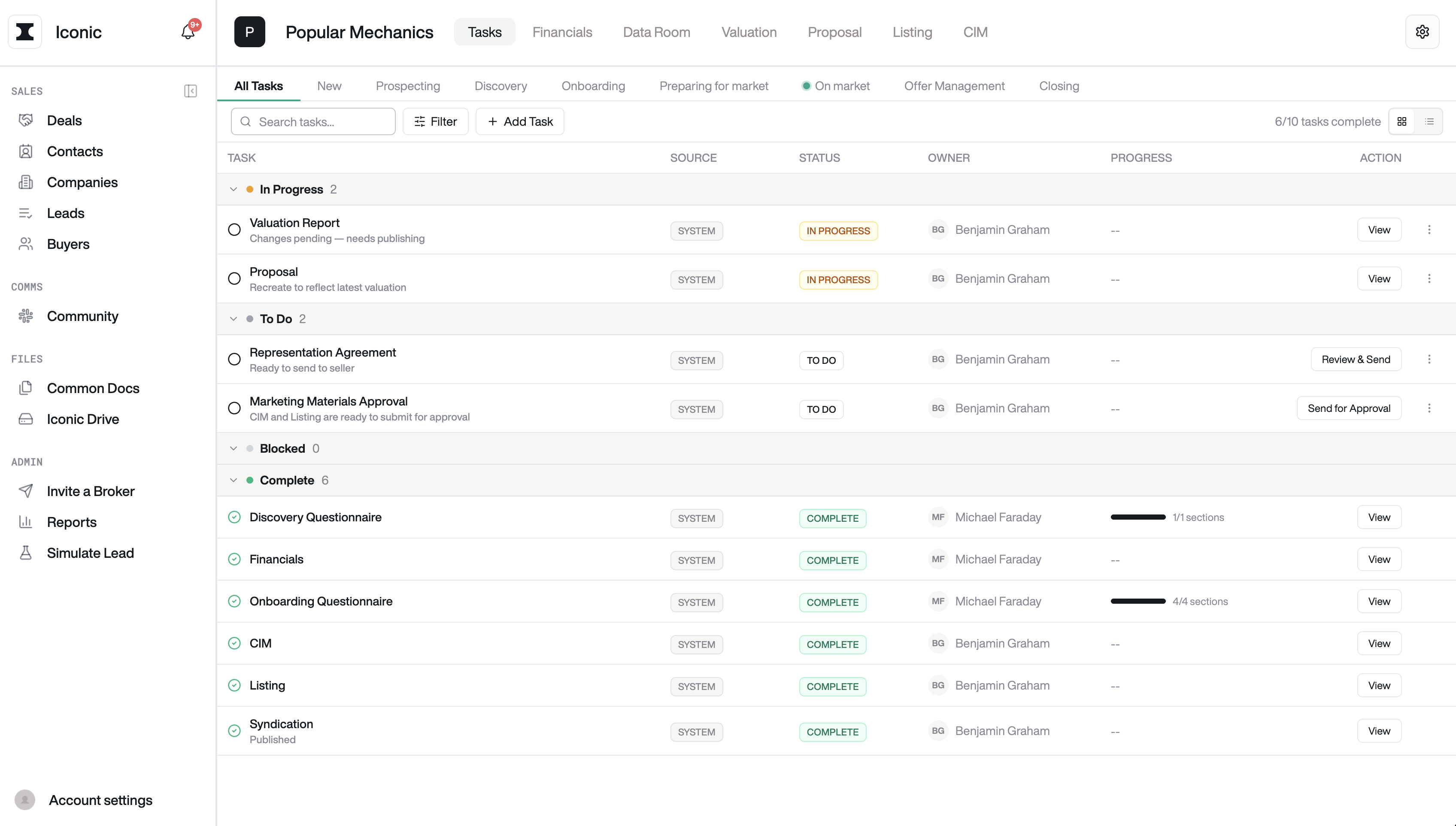Open the Data Room tab

coord(656,32)
